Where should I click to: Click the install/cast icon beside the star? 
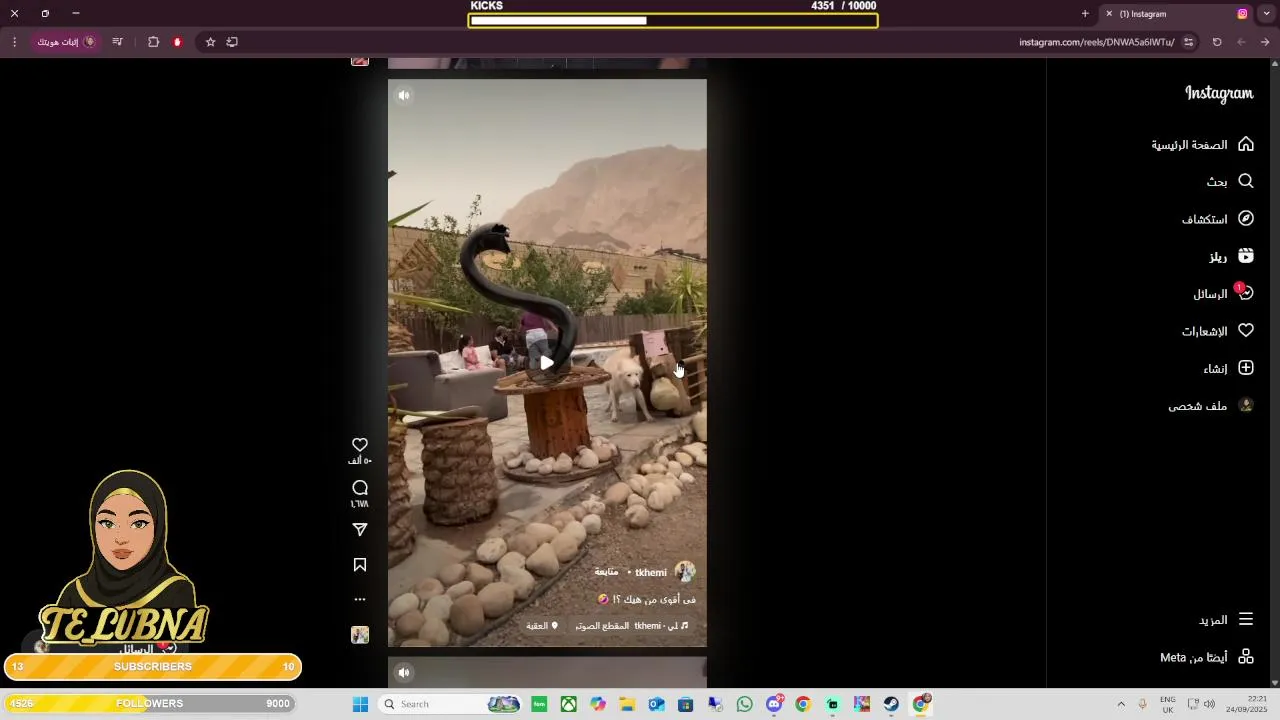coord(232,42)
